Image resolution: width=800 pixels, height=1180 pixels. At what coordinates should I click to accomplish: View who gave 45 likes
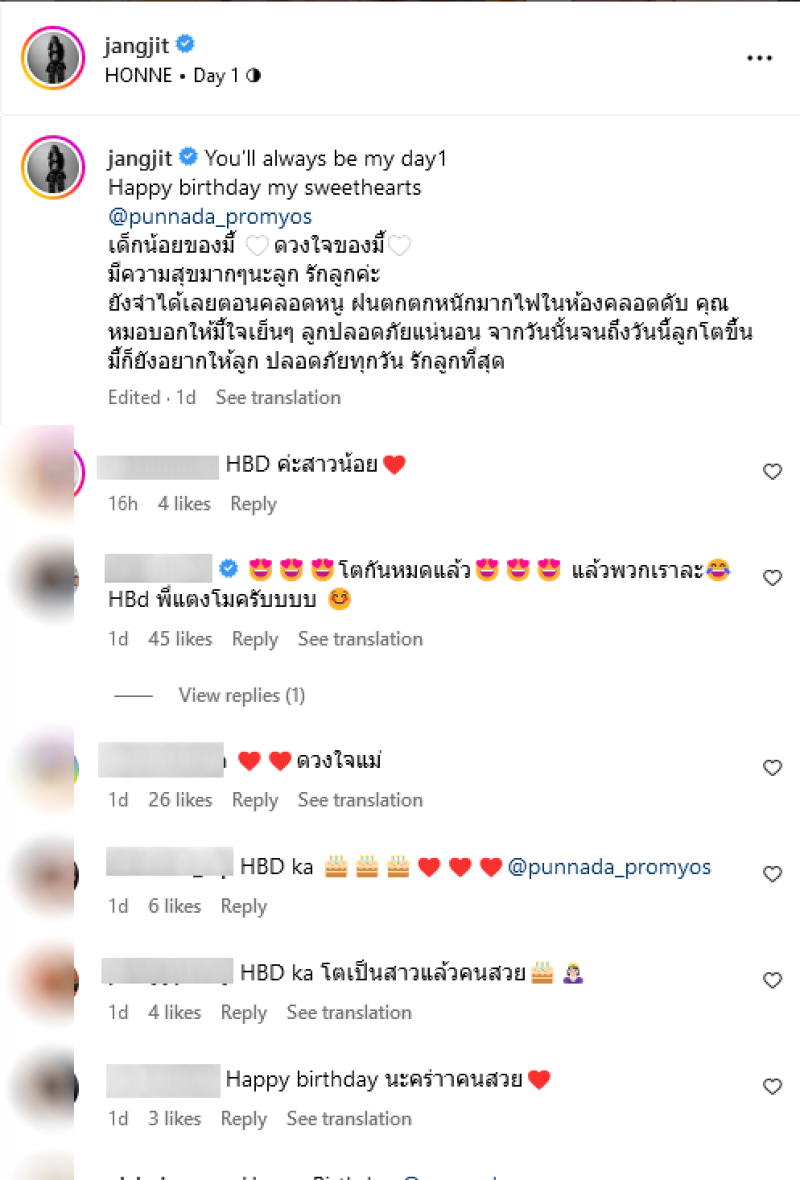tap(180, 639)
